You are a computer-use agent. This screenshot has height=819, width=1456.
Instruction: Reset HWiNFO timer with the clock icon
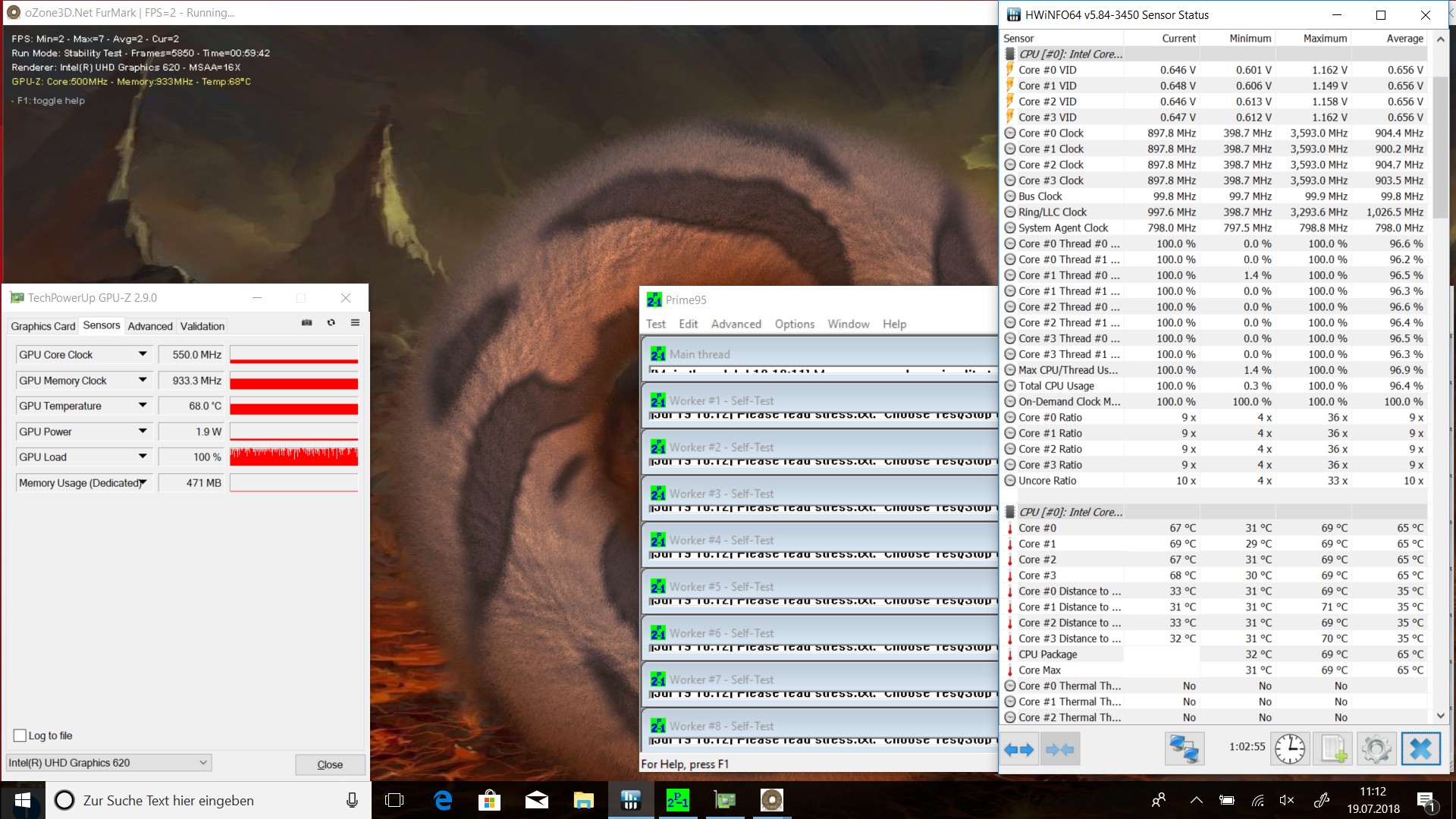click(1289, 749)
